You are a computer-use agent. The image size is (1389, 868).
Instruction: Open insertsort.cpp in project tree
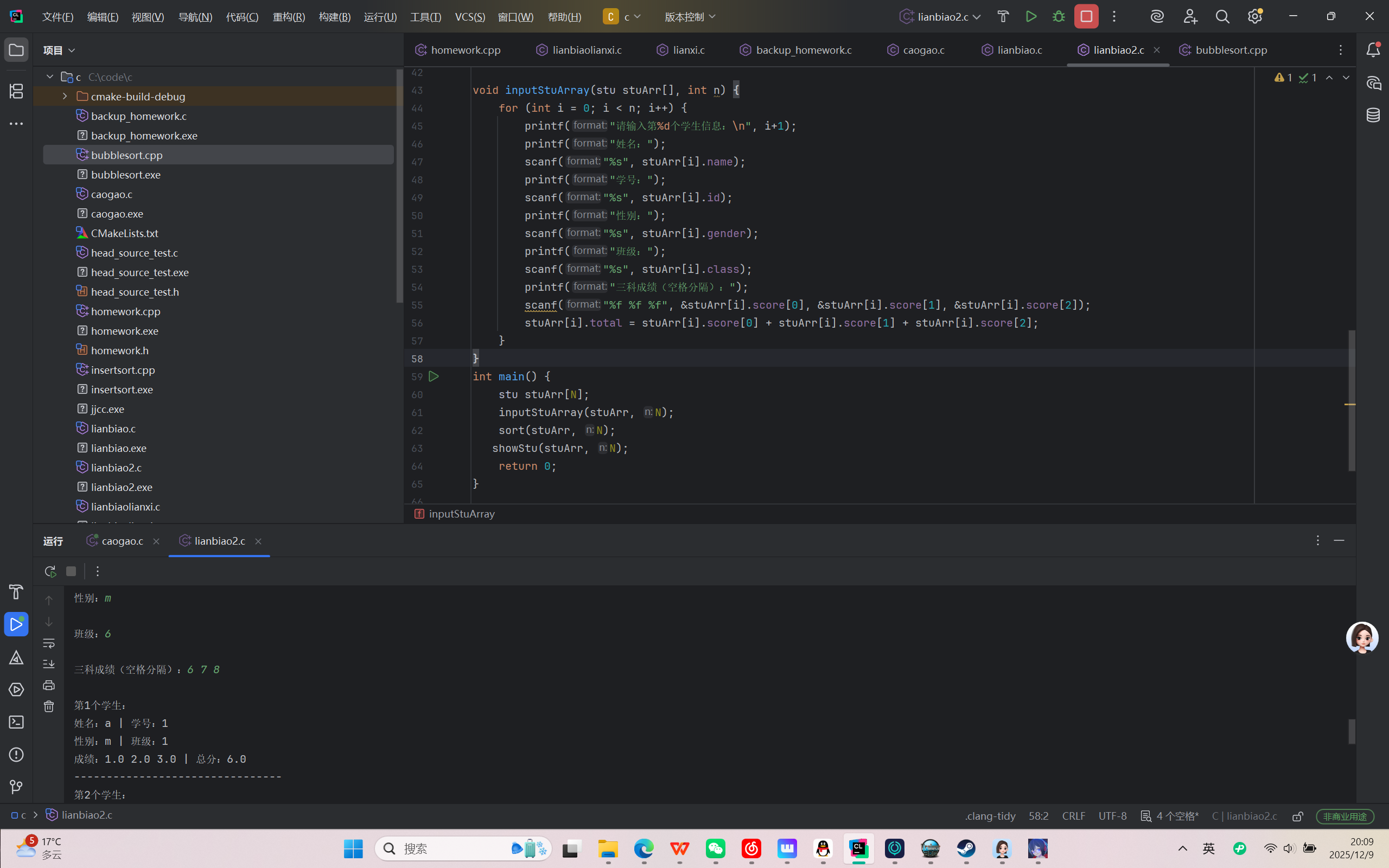123,369
